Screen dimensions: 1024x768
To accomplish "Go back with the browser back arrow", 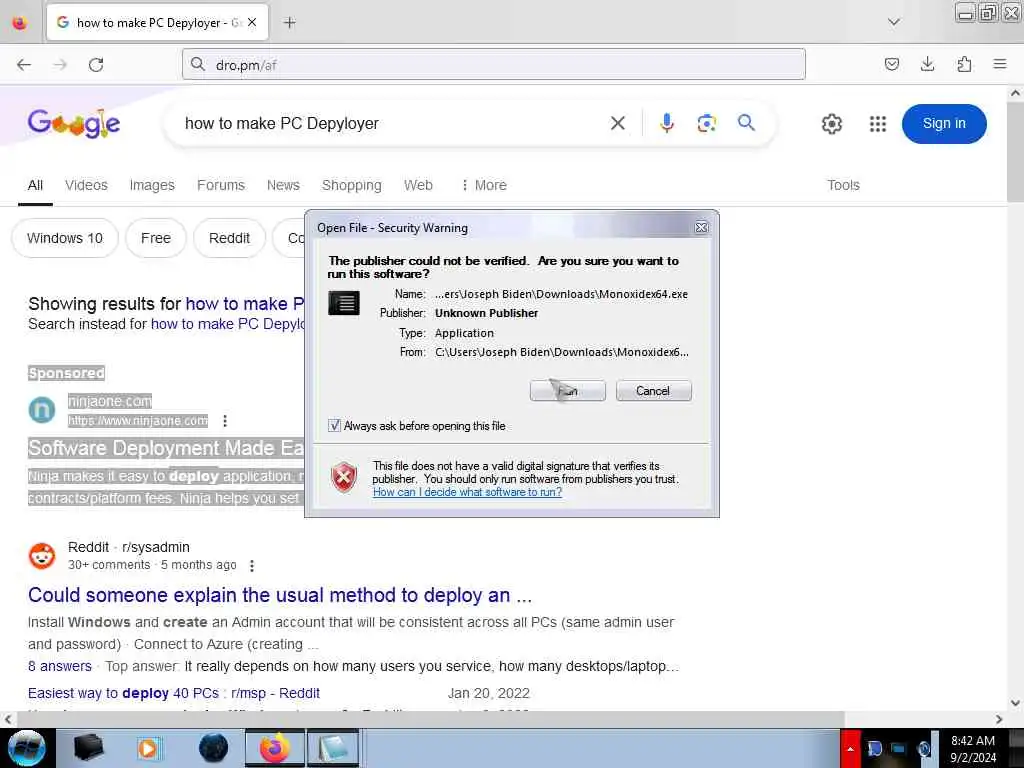I will pyautogui.click(x=24, y=65).
